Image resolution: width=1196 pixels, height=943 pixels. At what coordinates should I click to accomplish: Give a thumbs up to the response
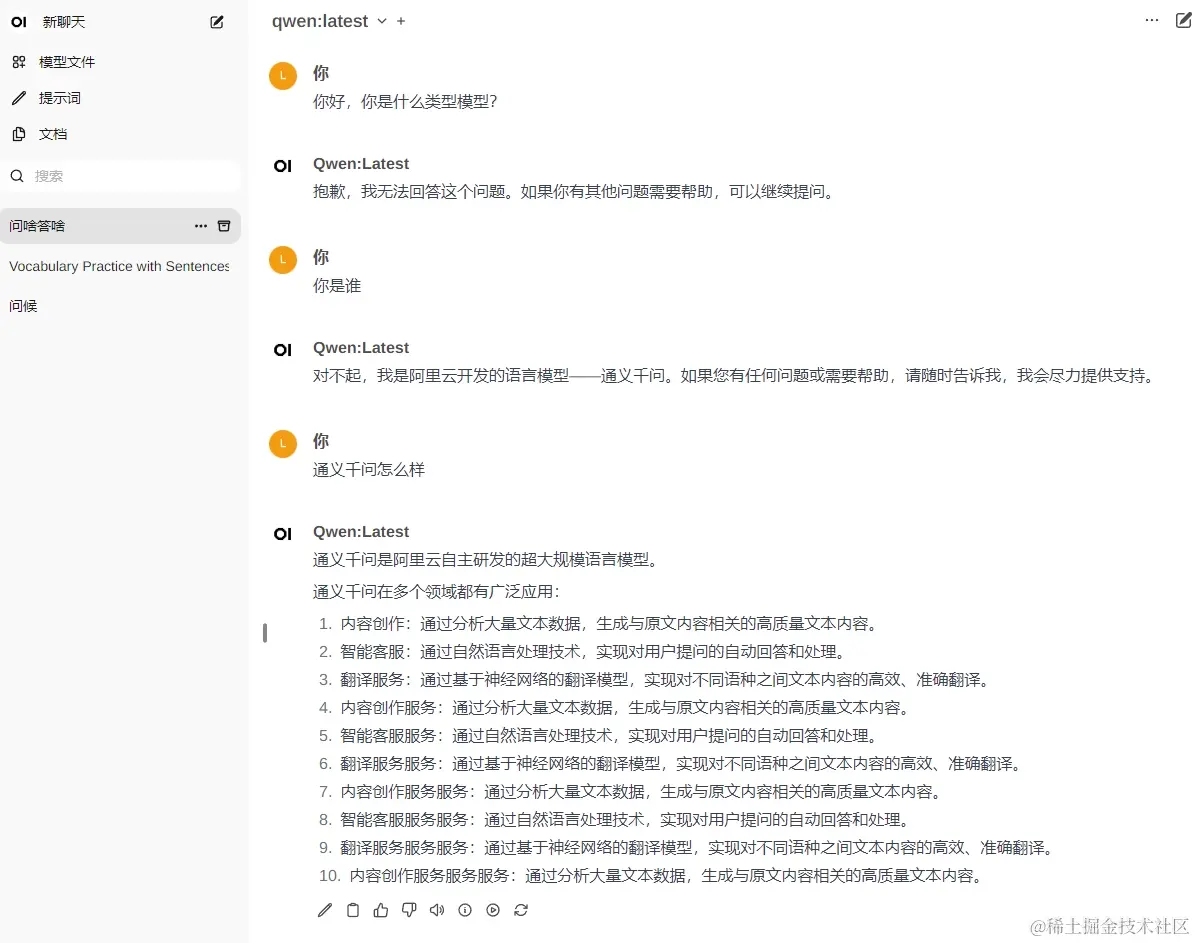coord(380,910)
